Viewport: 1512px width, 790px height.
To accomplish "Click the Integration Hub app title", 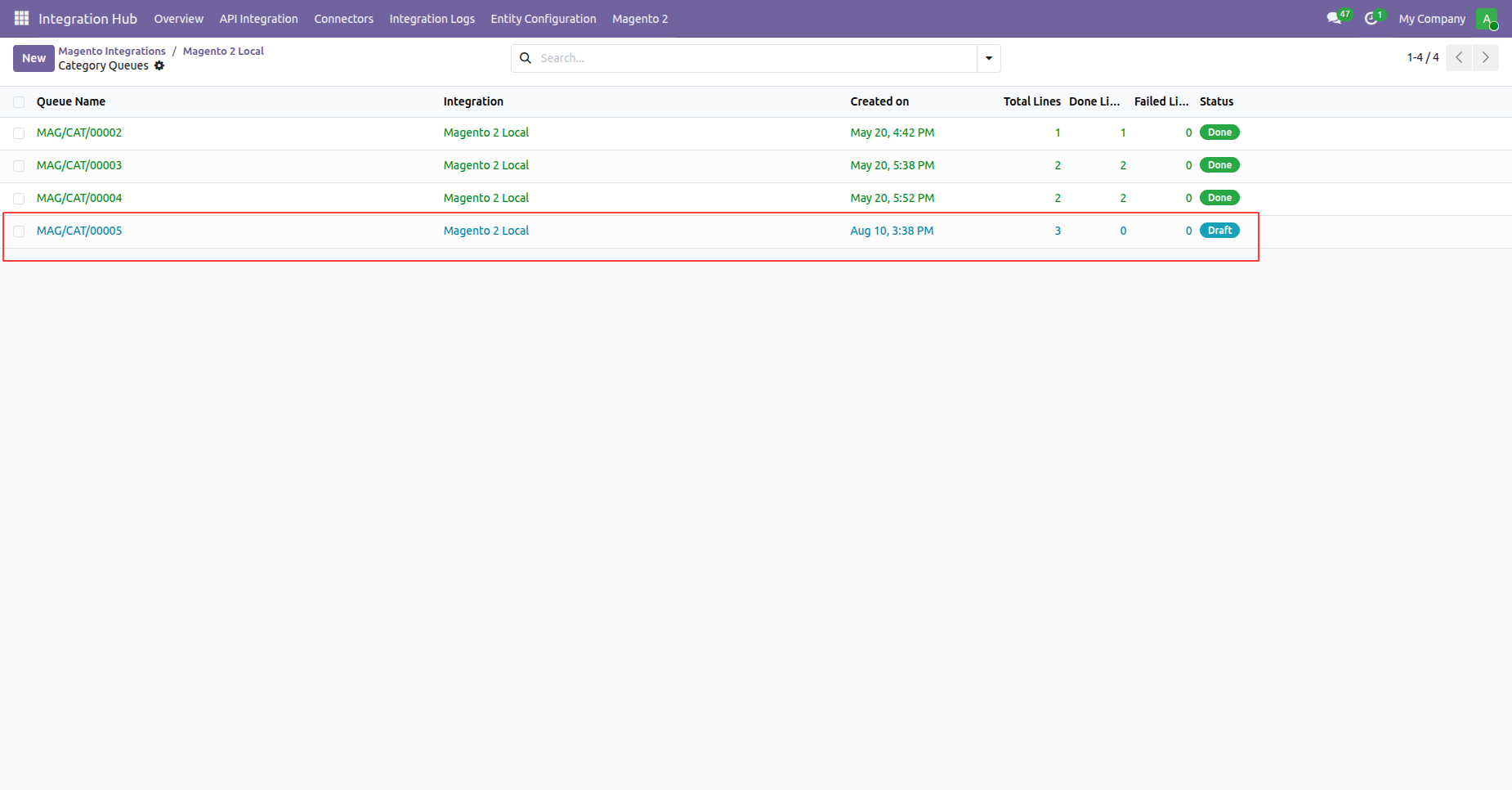I will point(87,19).
